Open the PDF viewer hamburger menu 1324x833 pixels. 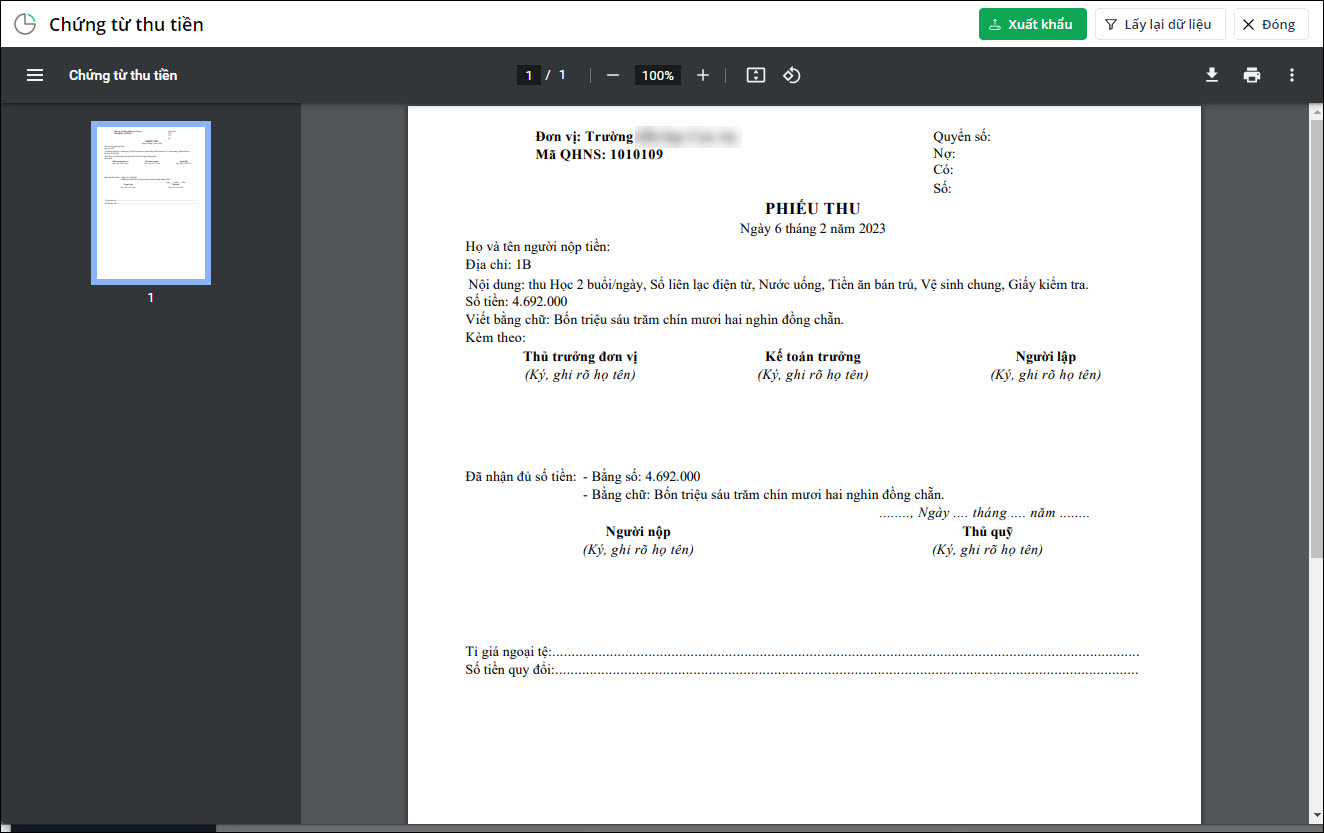tap(35, 75)
